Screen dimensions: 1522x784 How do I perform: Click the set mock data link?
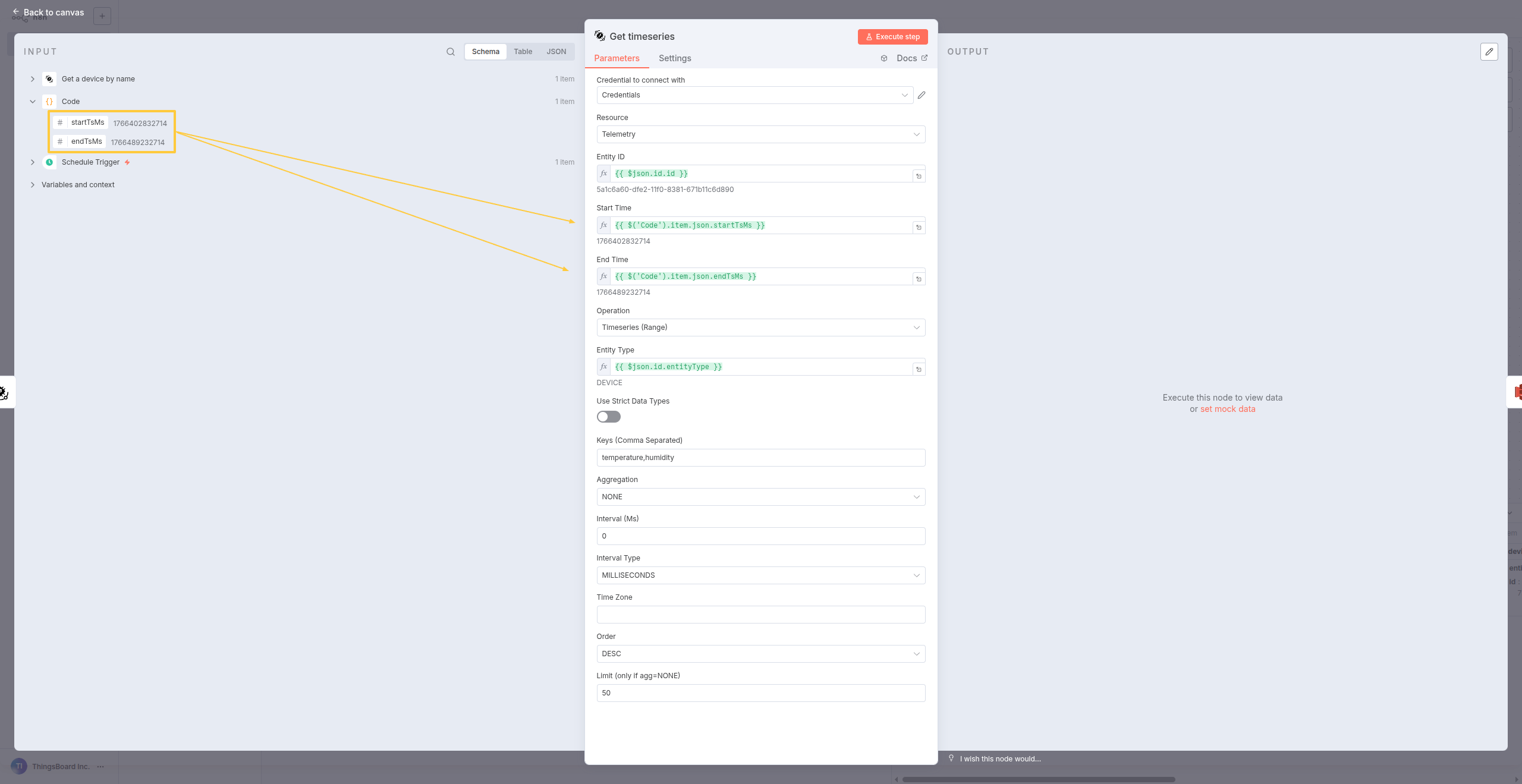(x=1227, y=409)
